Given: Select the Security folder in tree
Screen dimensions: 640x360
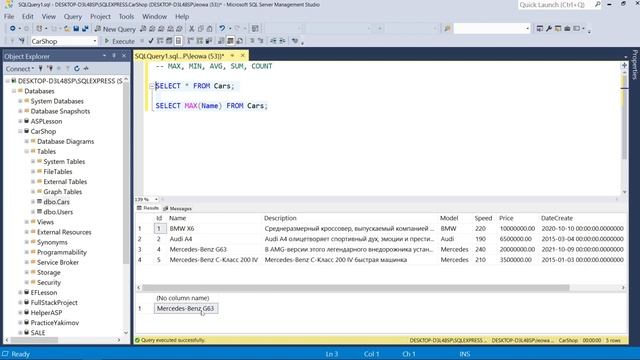Looking at the screenshot, I should click(49, 282).
